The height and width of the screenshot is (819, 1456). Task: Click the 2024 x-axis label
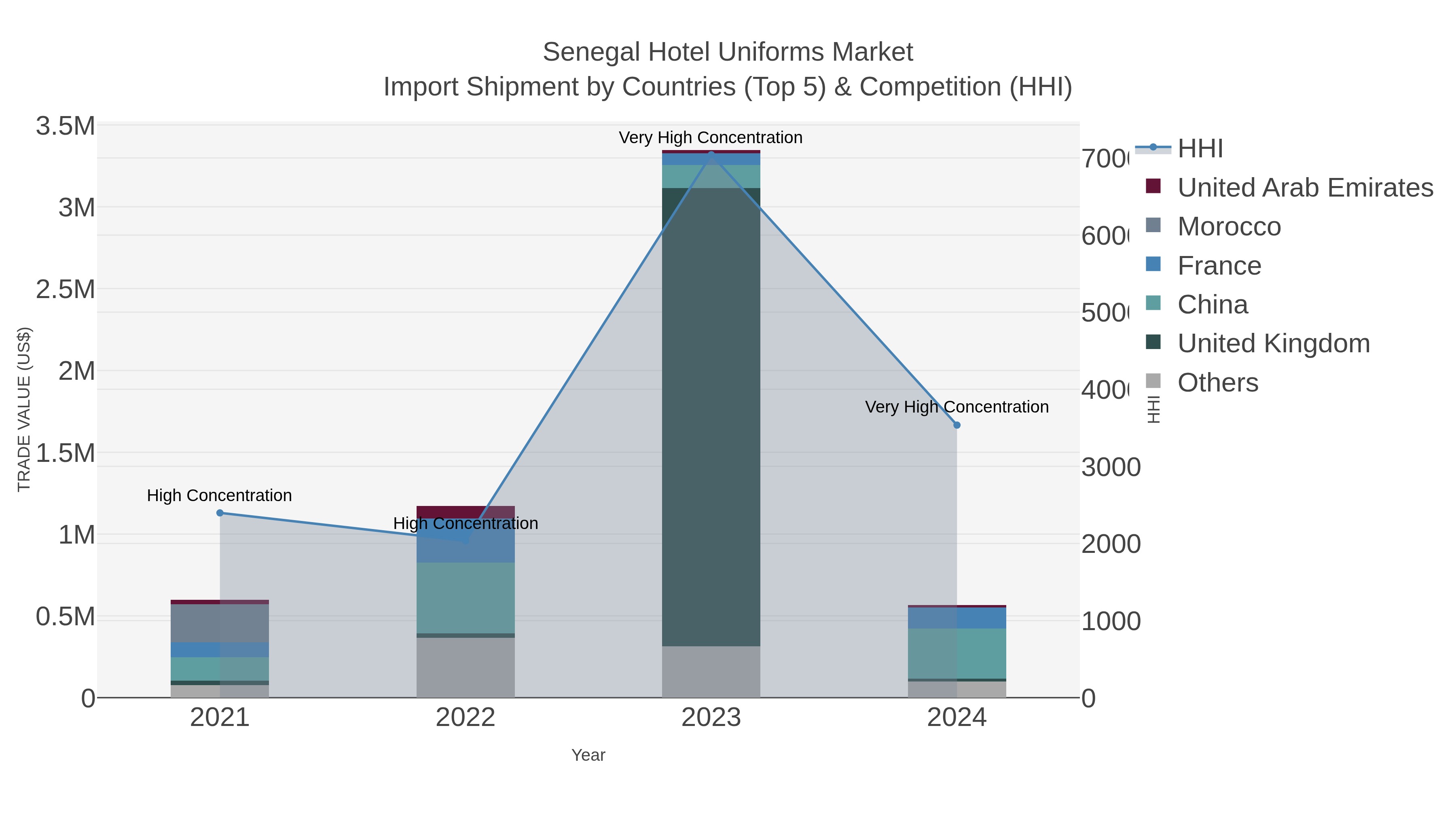957,718
